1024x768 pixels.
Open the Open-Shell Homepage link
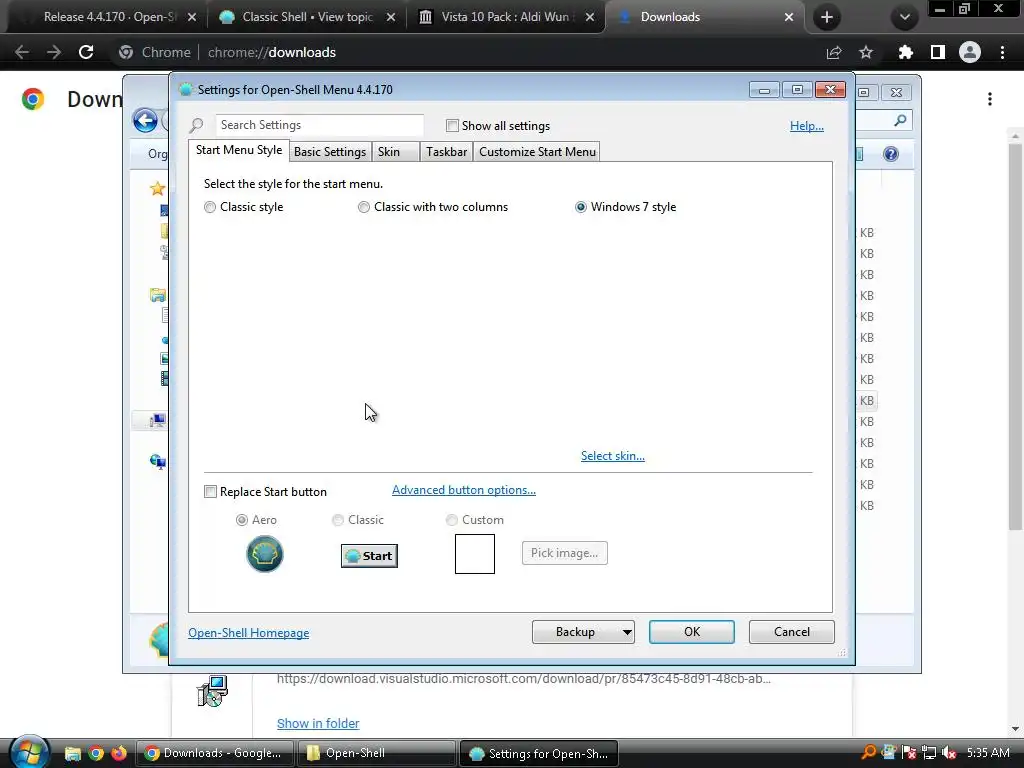249,633
